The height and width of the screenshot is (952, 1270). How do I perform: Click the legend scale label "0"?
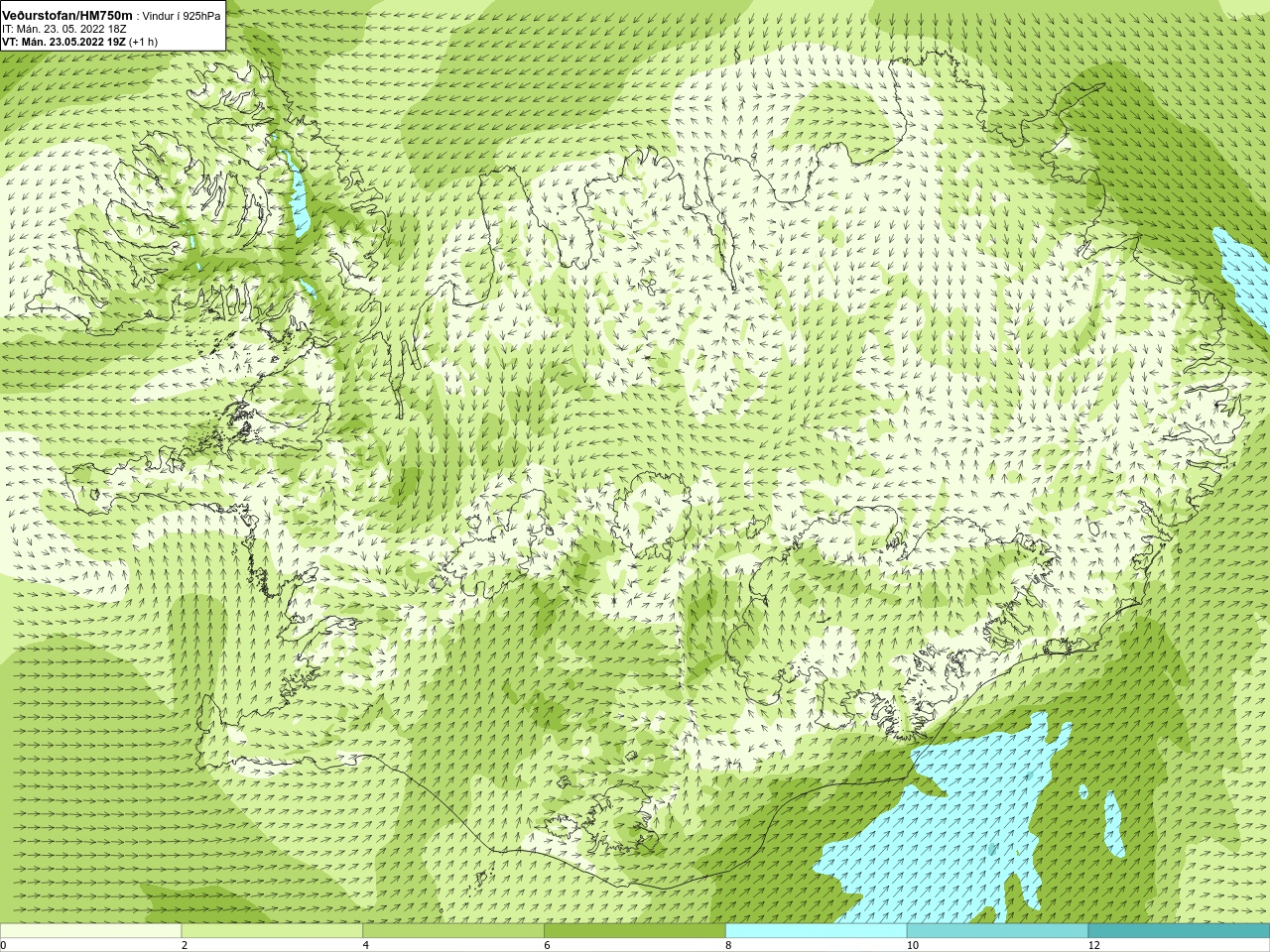4,945
